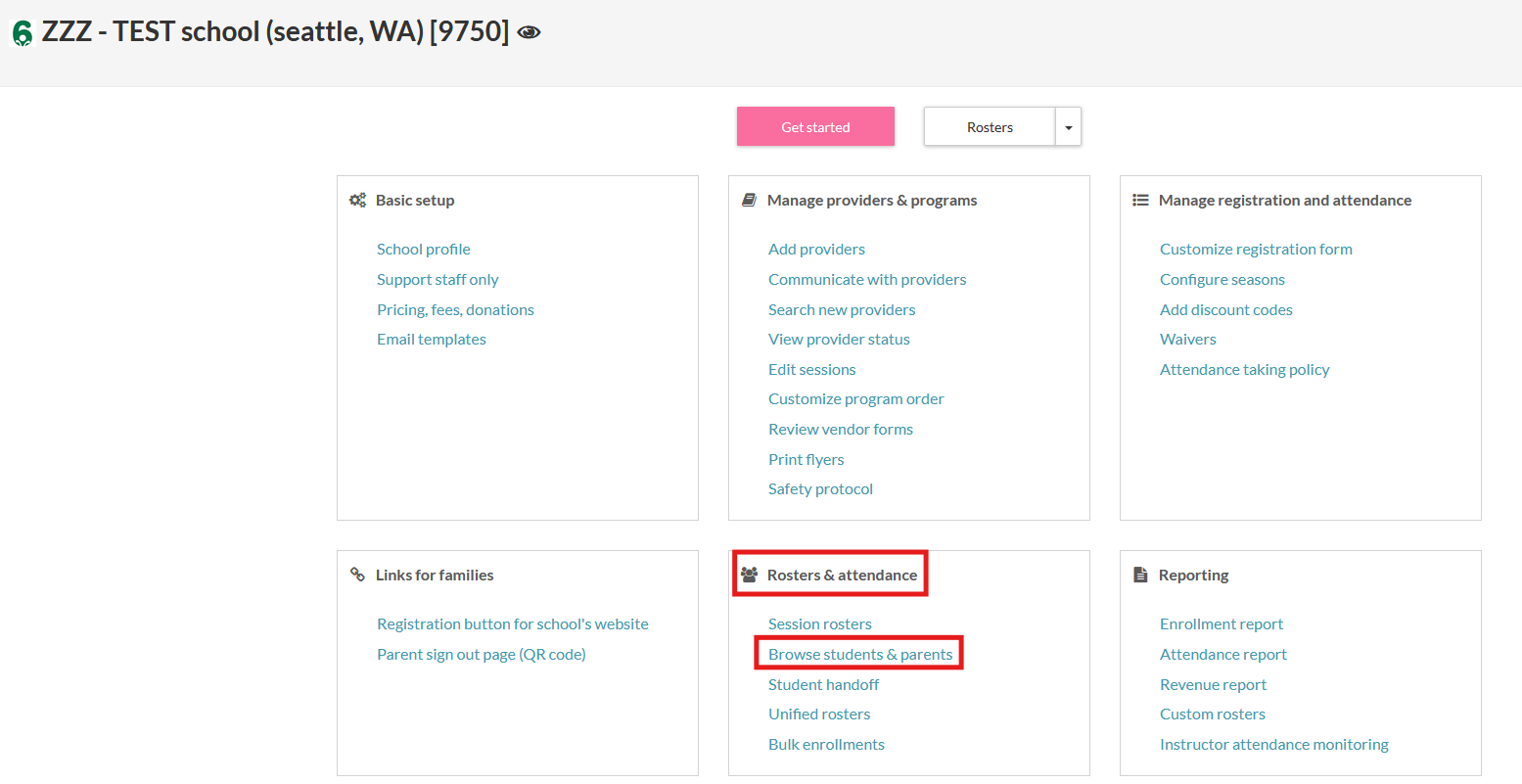Click the list icon by Manage registration and attendance
Image resolution: width=1522 pixels, height=784 pixels.
point(1140,200)
